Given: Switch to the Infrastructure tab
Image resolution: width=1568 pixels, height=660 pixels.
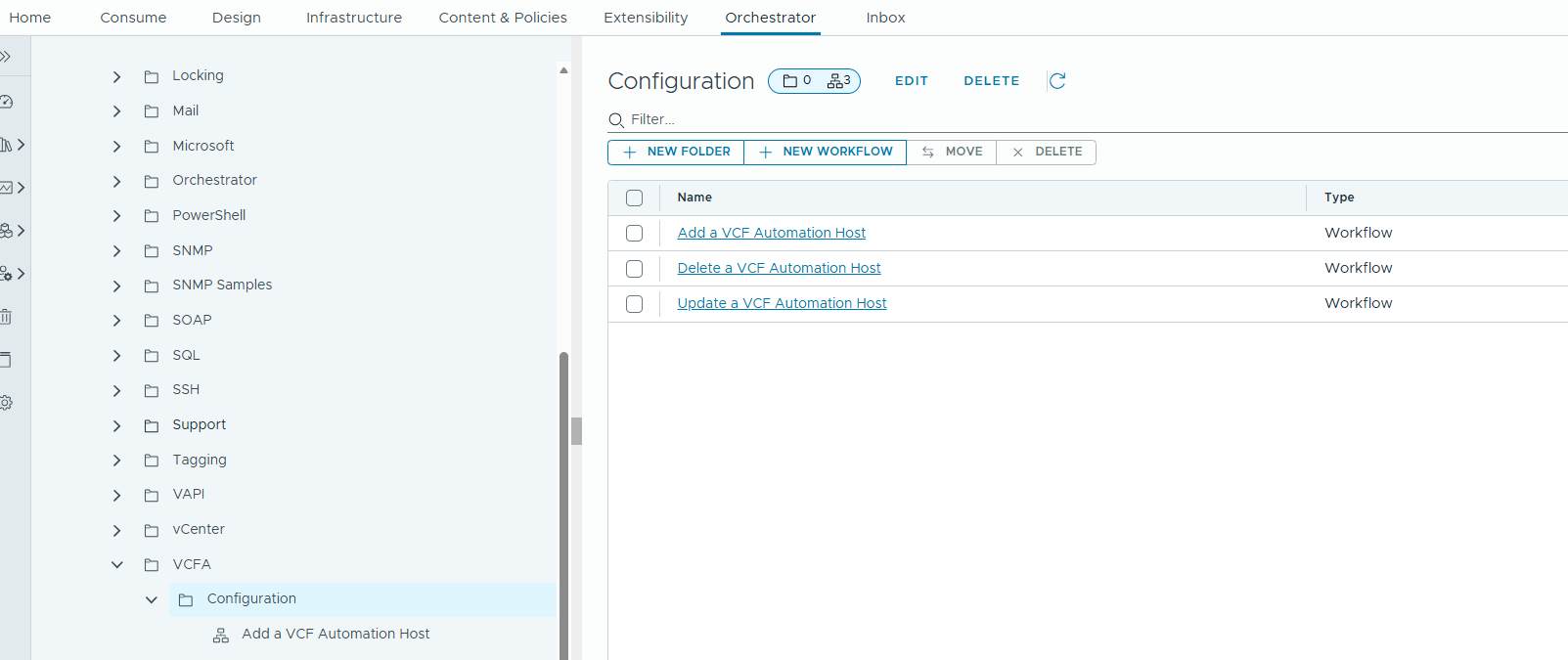Looking at the screenshot, I should 354,18.
